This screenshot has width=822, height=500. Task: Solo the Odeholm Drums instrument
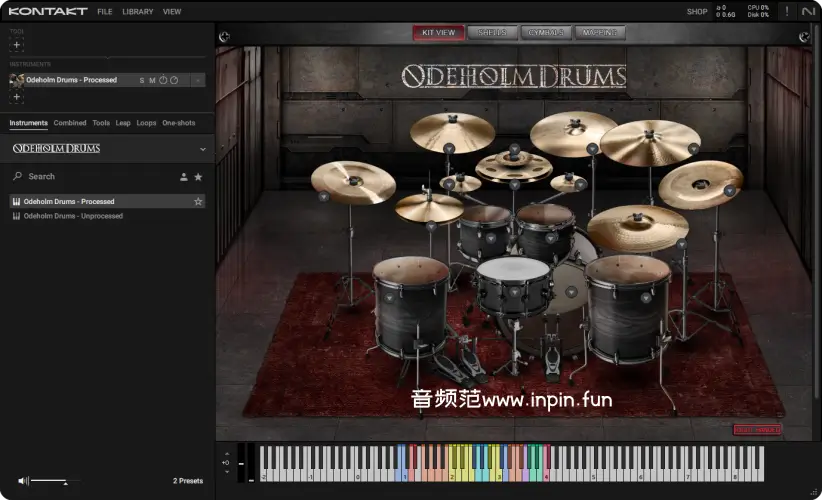click(x=142, y=80)
